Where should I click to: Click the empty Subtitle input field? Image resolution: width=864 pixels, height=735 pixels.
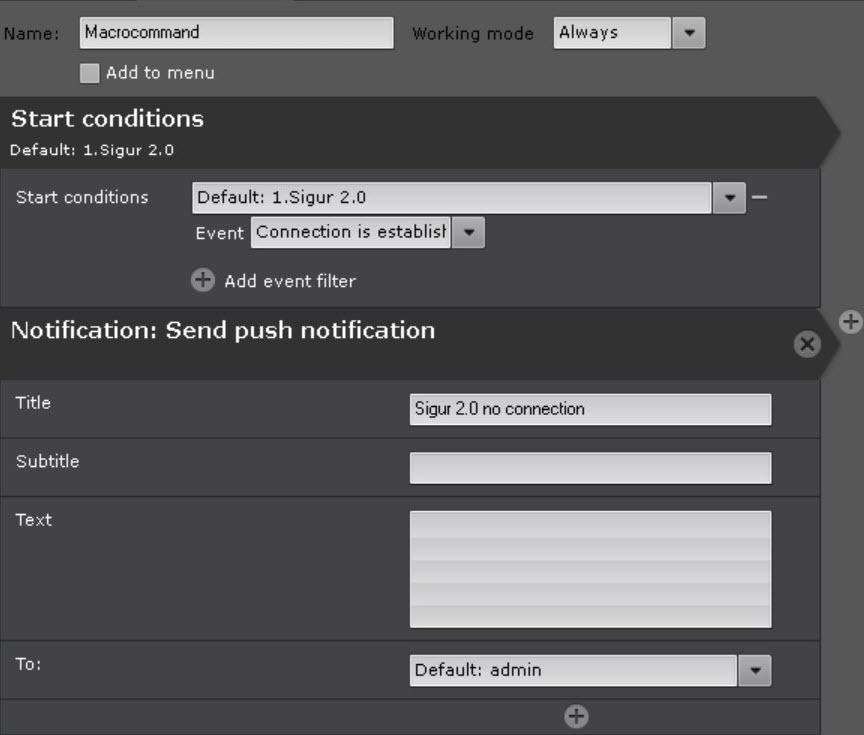point(590,467)
